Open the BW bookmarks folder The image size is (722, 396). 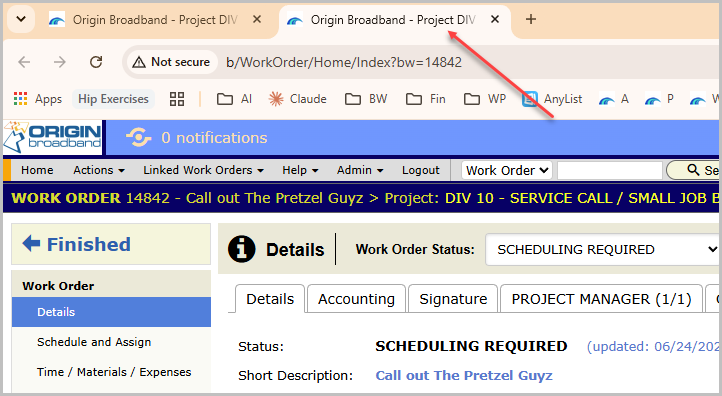pyautogui.click(x=366, y=99)
